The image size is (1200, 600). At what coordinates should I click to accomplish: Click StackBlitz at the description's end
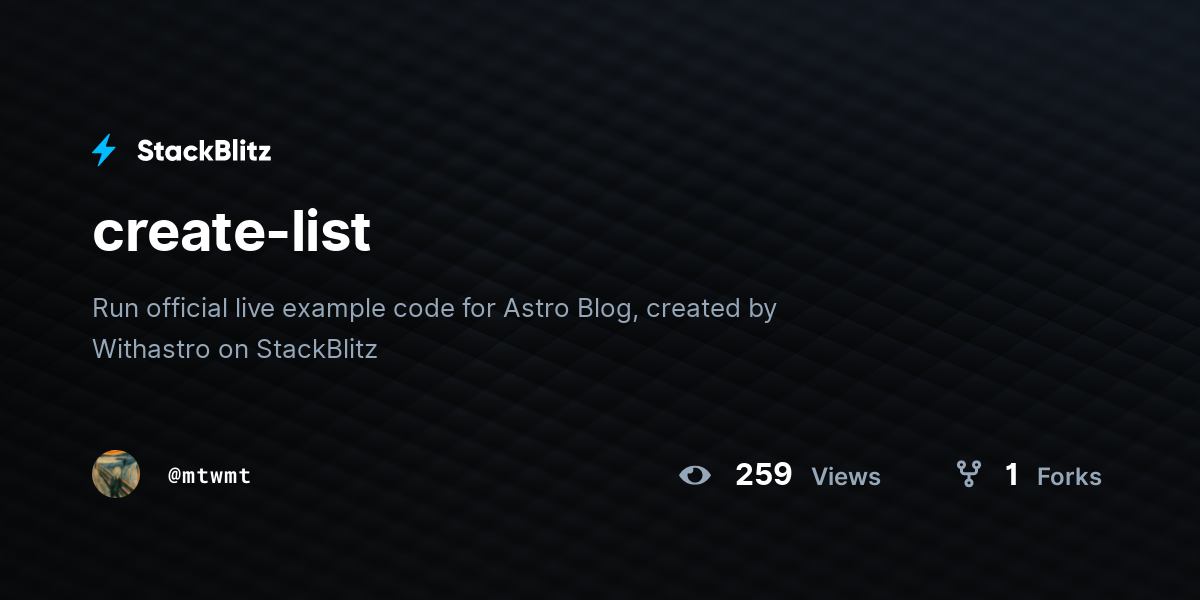click(317, 349)
